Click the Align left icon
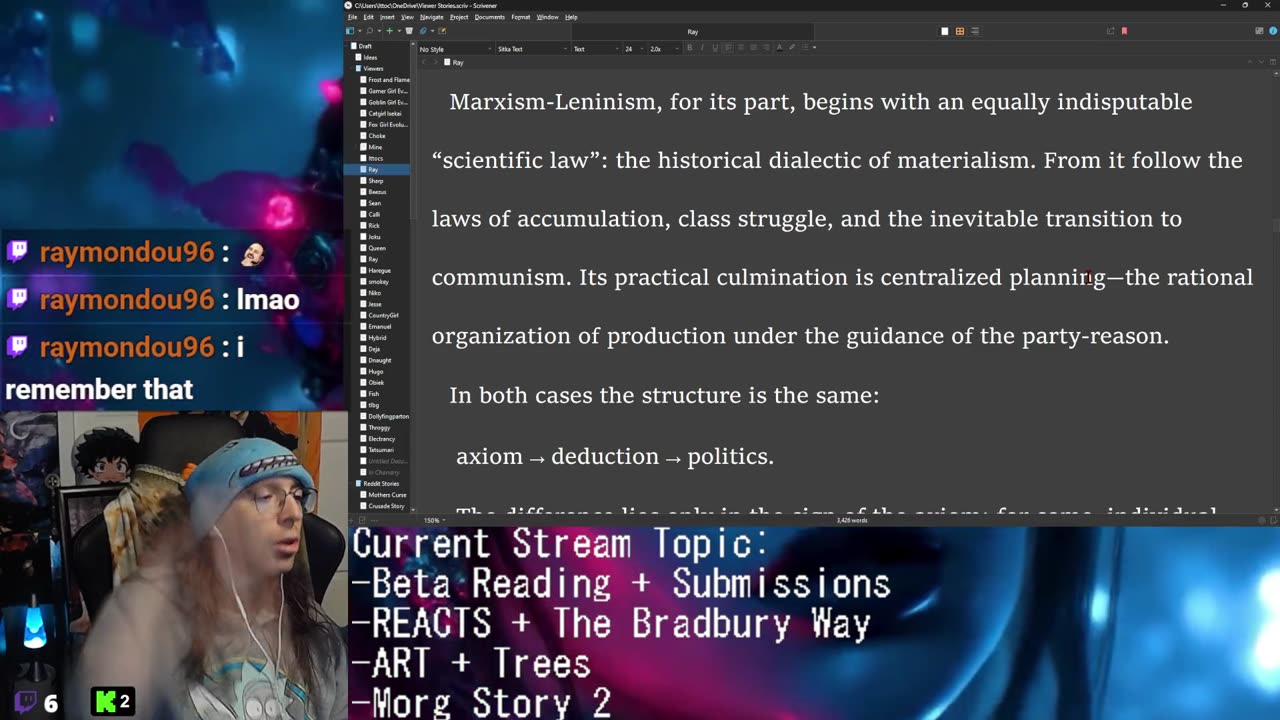This screenshot has width=1280, height=720. (x=728, y=47)
